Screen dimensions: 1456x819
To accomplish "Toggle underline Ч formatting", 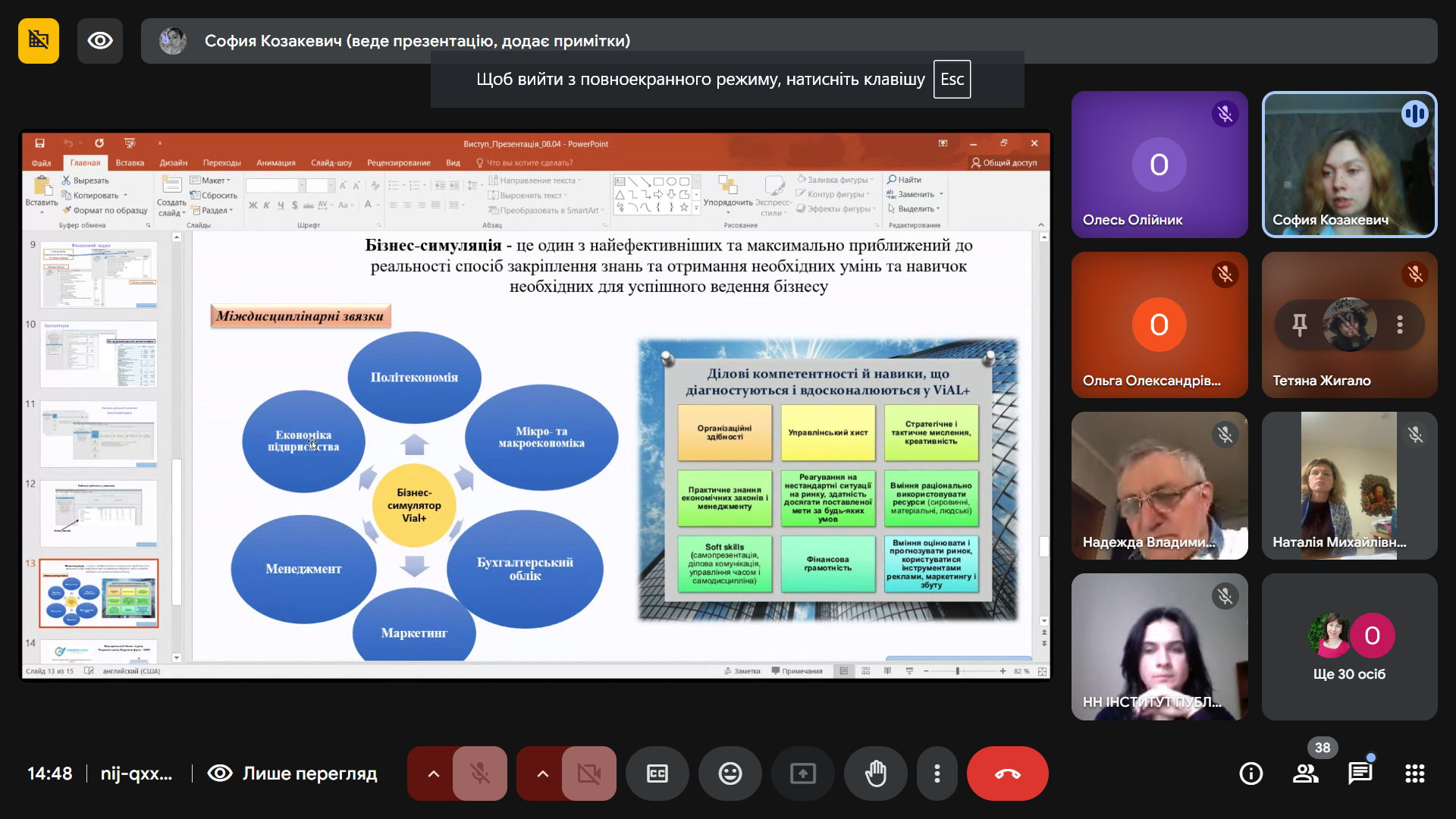I will pos(281,206).
